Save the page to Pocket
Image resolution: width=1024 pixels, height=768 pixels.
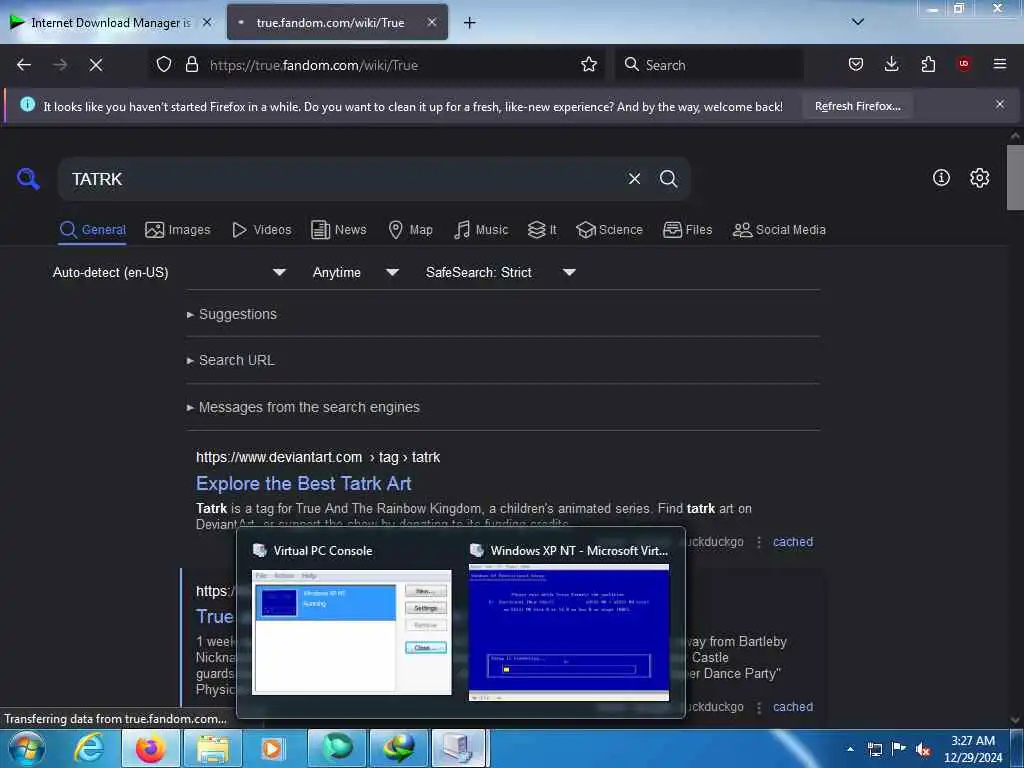pos(856,64)
